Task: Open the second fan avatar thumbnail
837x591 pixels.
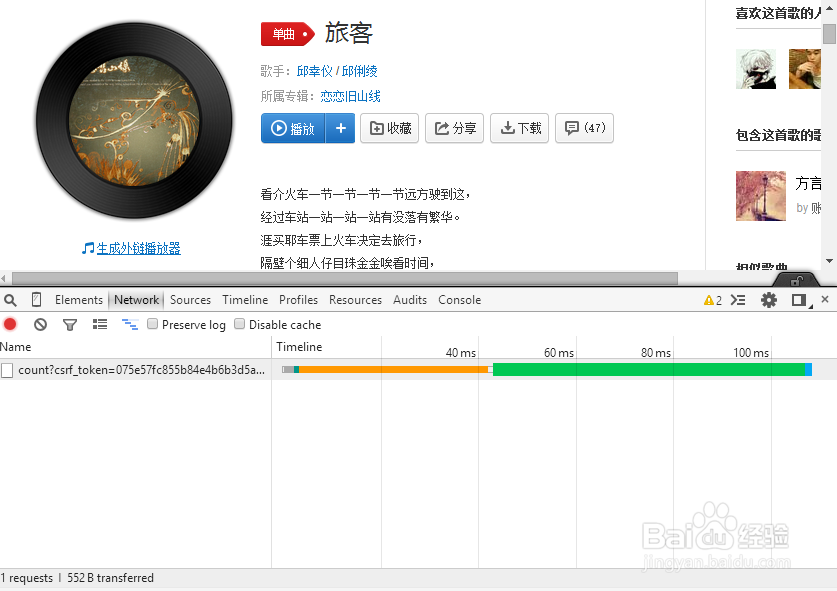Action: point(805,69)
